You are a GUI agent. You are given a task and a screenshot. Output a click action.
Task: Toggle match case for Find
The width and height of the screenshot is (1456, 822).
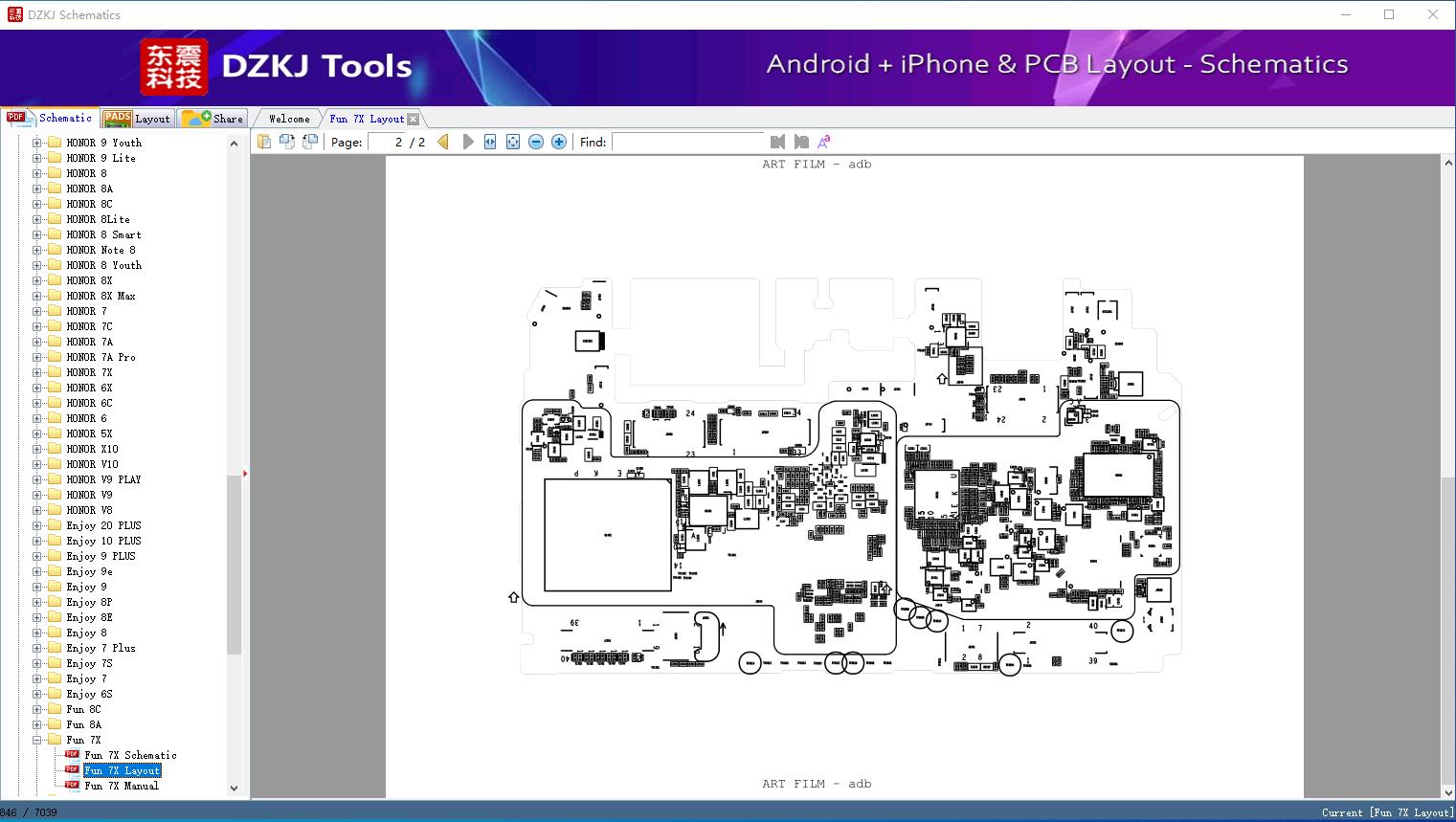click(824, 142)
